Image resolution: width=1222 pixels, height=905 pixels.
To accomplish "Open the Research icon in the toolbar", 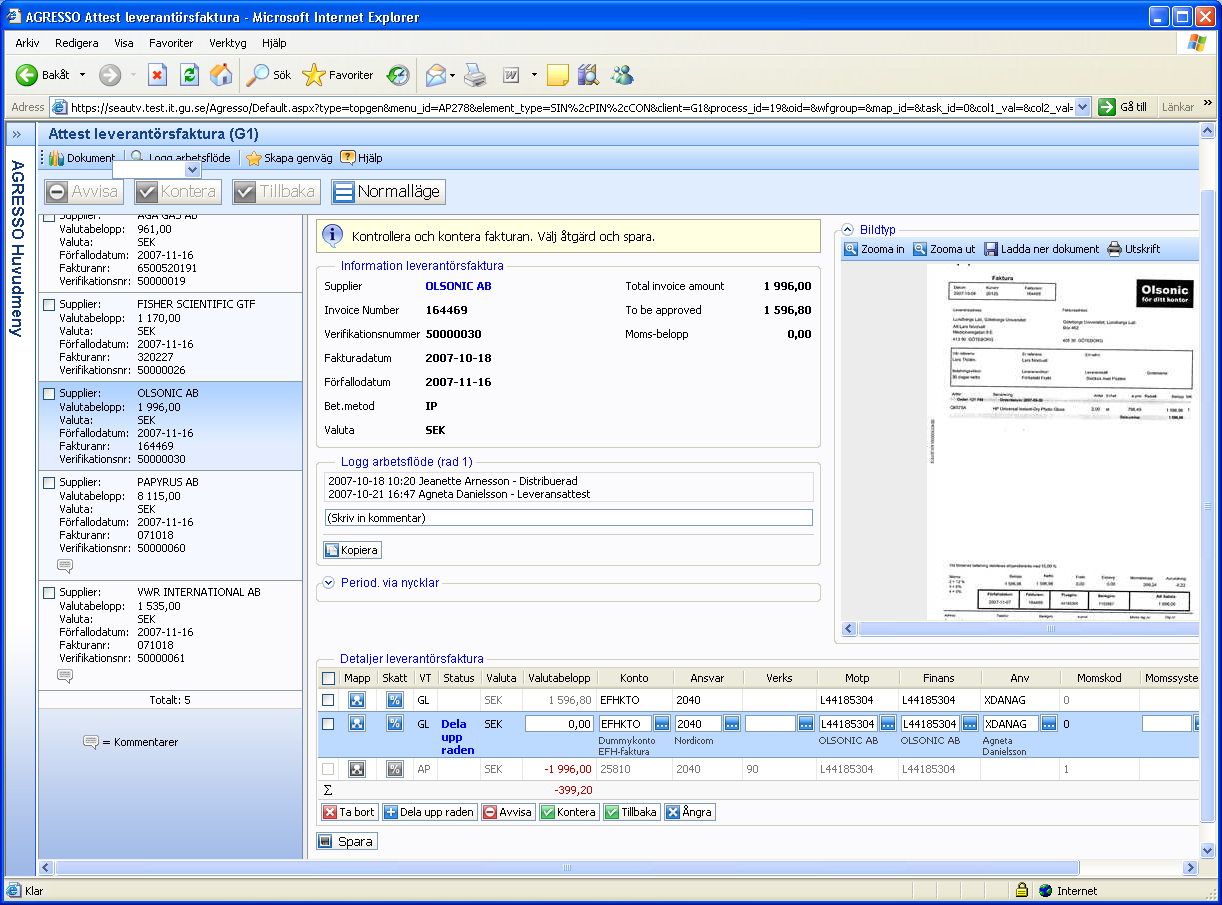I will [x=588, y=75].
